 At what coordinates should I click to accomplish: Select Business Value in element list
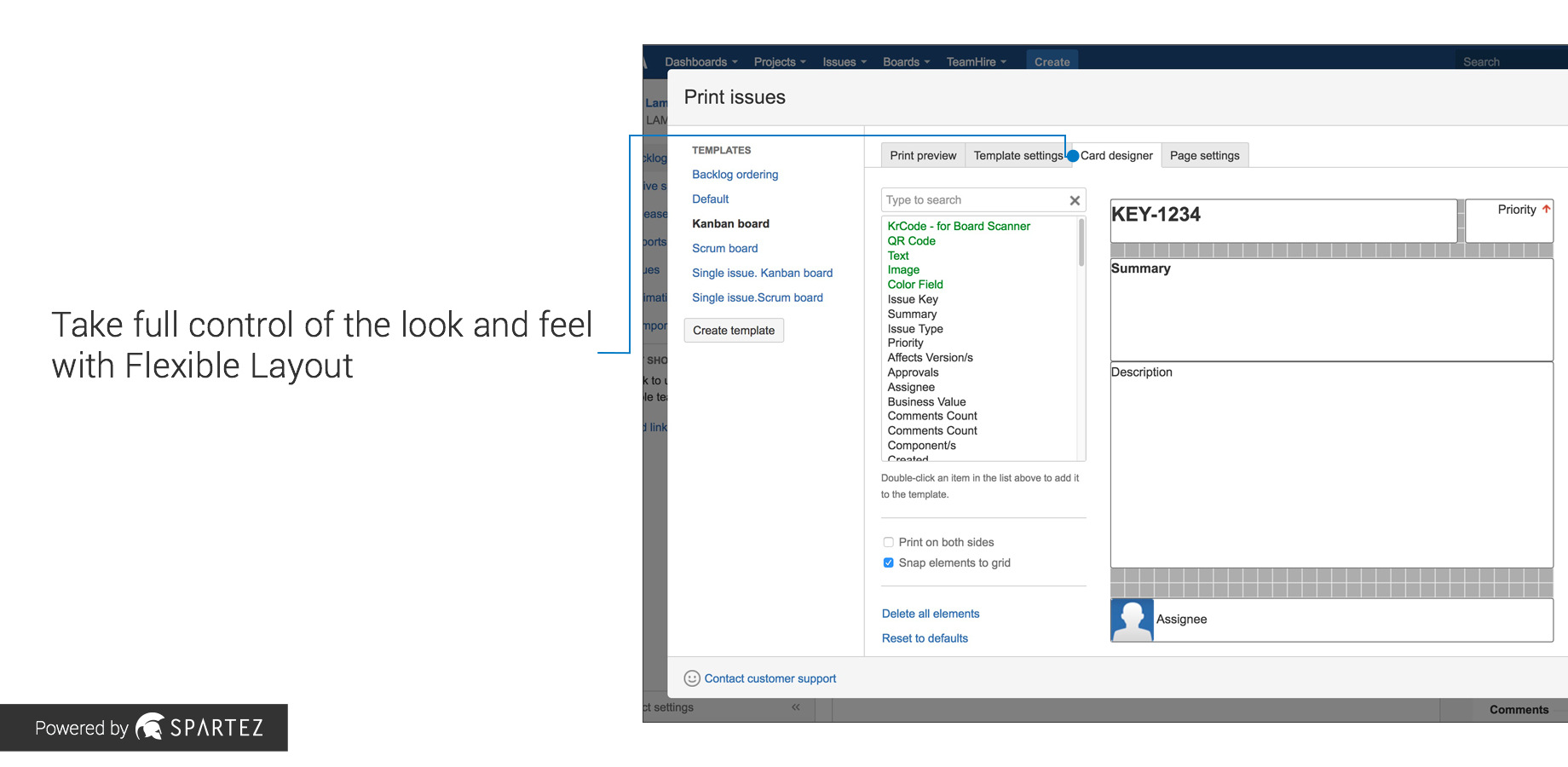926,402
